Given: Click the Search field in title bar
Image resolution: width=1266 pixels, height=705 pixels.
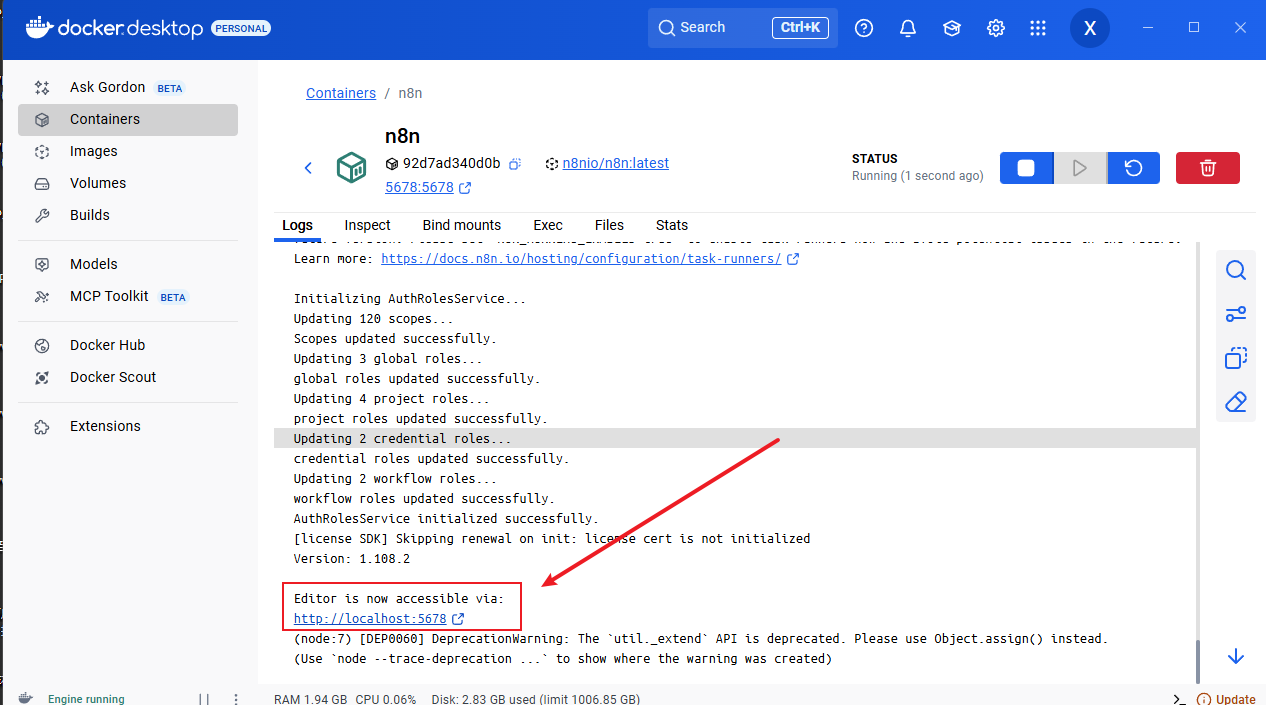Looking at the screenshot, I should tap(743, 28).
